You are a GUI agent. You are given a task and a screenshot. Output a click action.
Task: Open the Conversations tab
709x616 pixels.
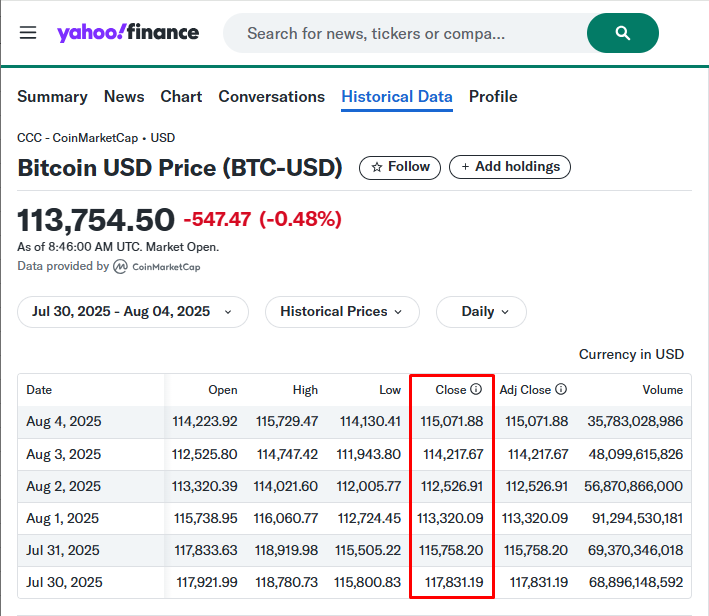pyautogui.click(x=272, y=97)
